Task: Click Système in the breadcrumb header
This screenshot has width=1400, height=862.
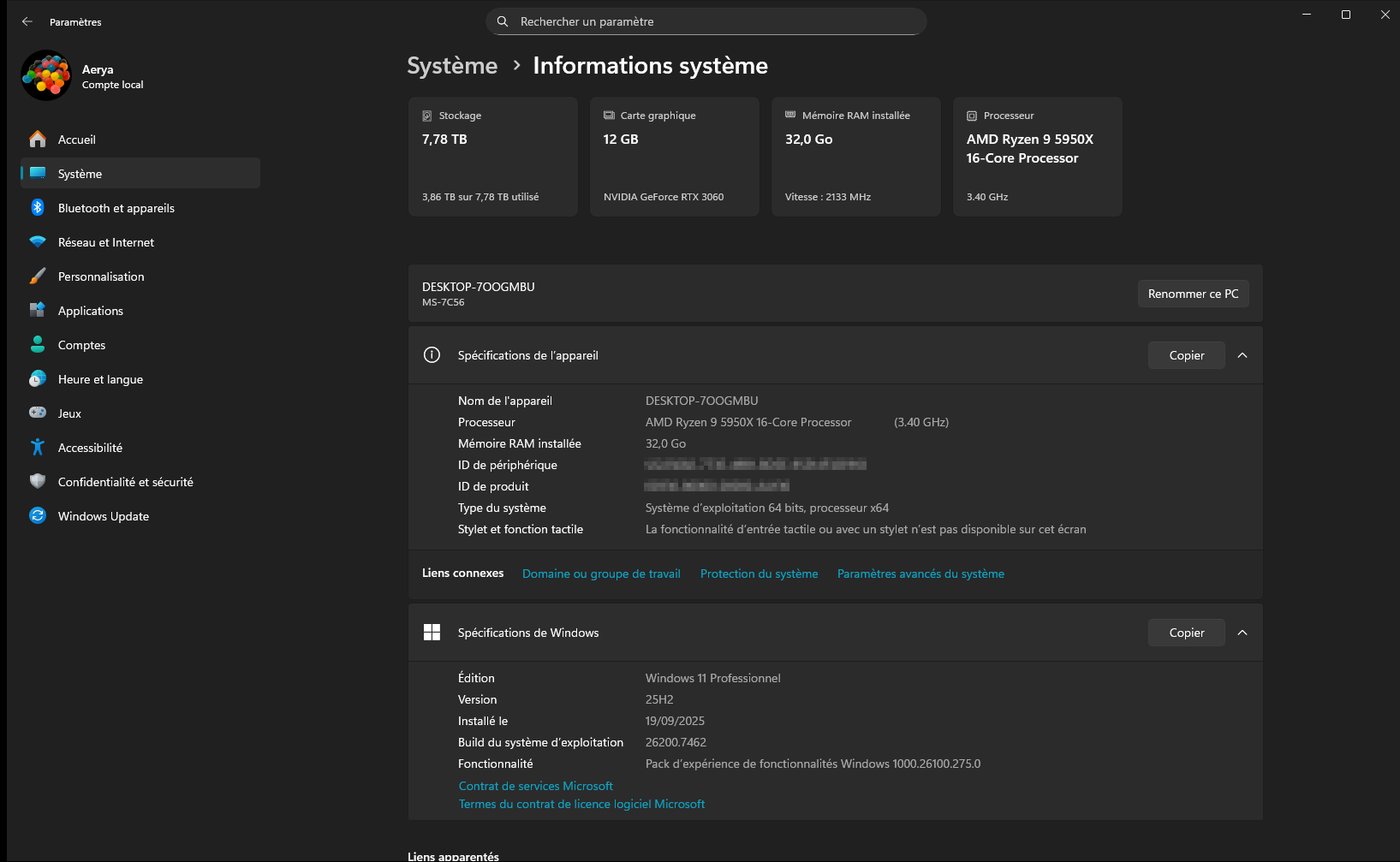Action: (452, 66)
